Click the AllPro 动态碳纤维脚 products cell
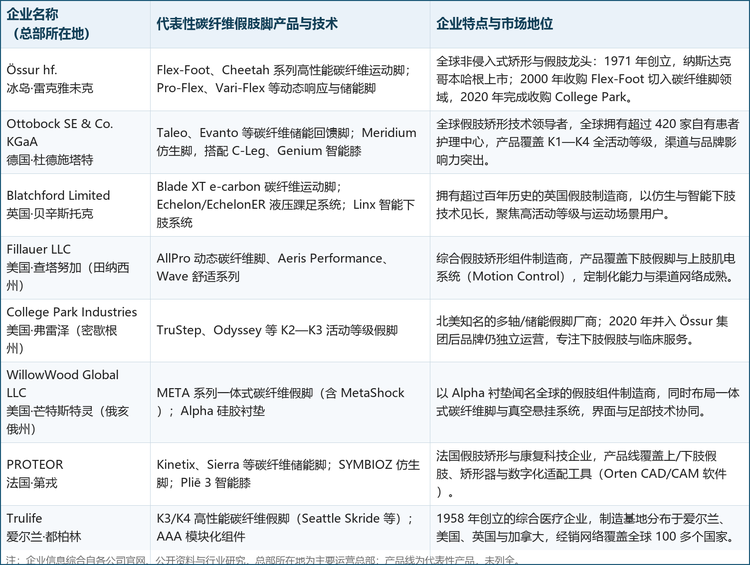The image size is (750, 565). point(290,268)
